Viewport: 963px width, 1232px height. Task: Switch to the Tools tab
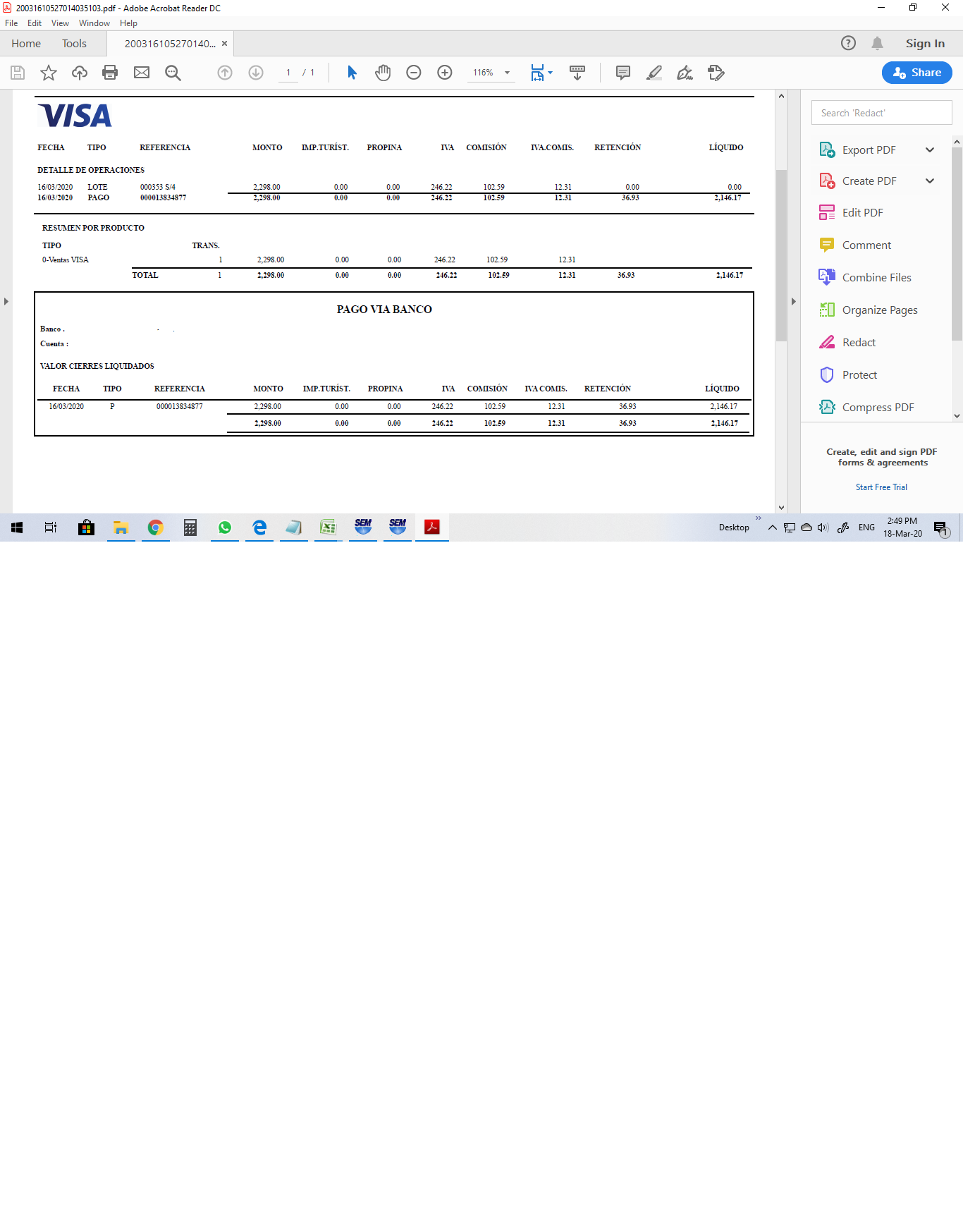point(74,44)
